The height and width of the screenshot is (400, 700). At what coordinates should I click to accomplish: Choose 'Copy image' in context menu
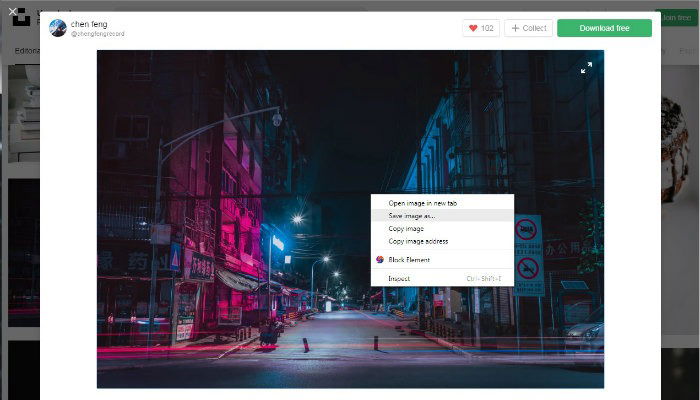click(442, 229)
